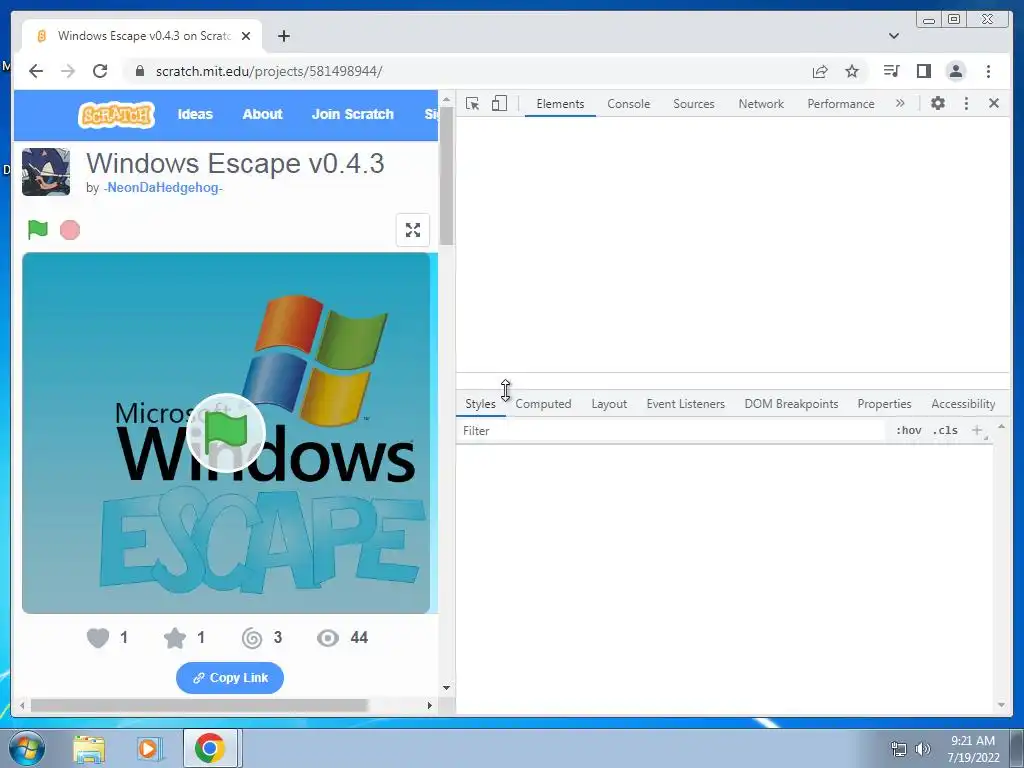Open the Ideas page
Screen dimensions: 1024x768
(x=195, y=114)
